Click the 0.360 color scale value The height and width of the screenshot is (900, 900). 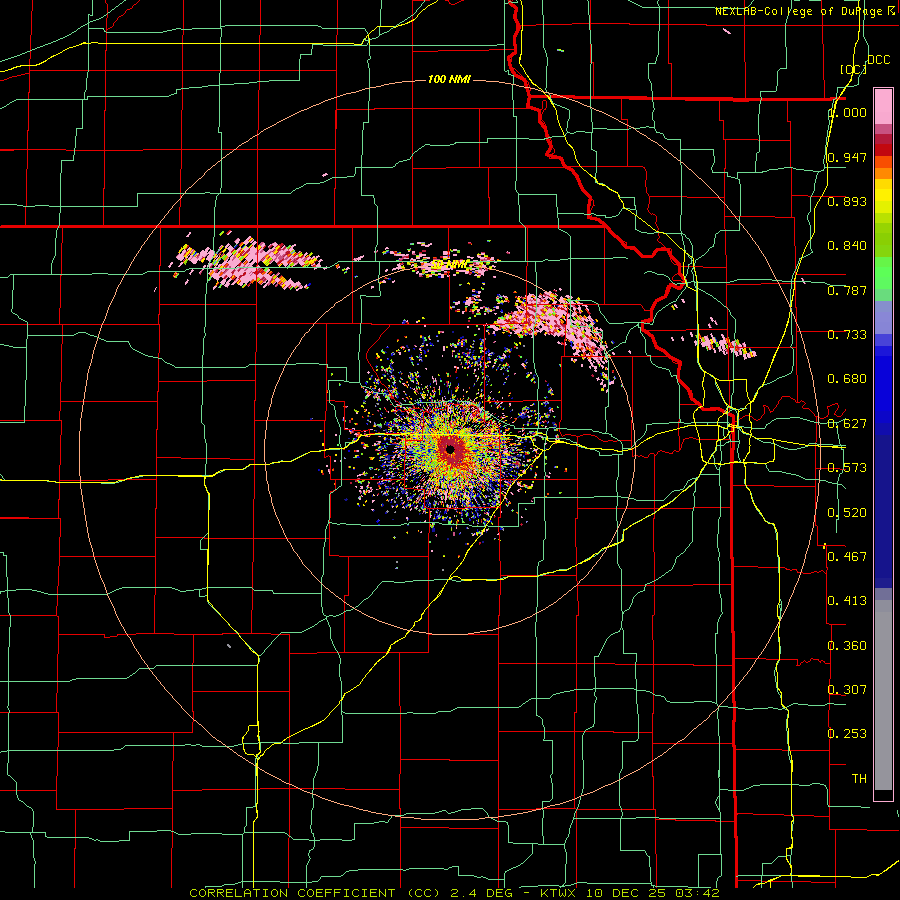(847, 646)
